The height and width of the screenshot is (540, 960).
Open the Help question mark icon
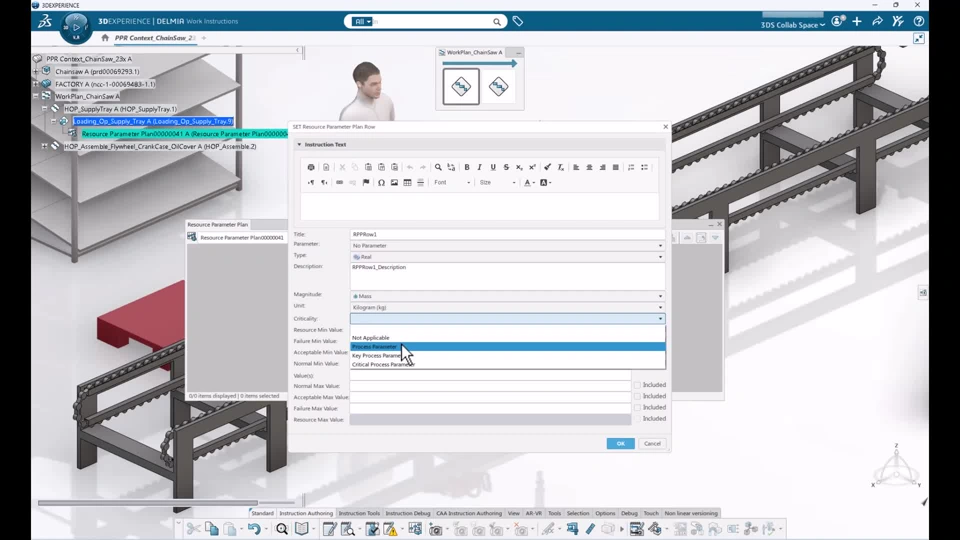919,21
